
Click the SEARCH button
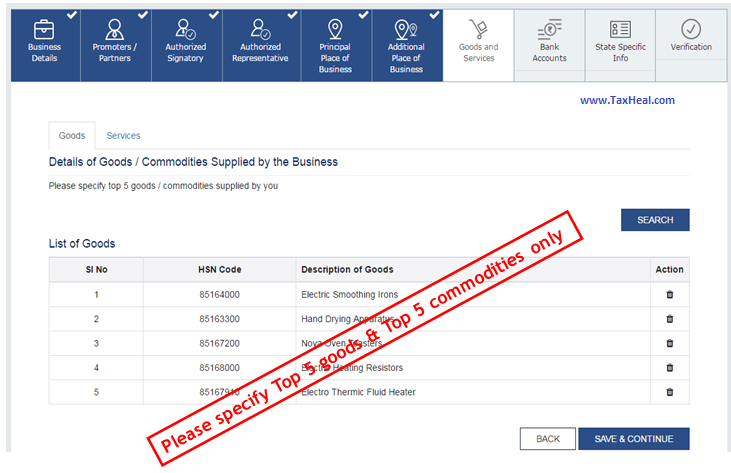point(655,220)
